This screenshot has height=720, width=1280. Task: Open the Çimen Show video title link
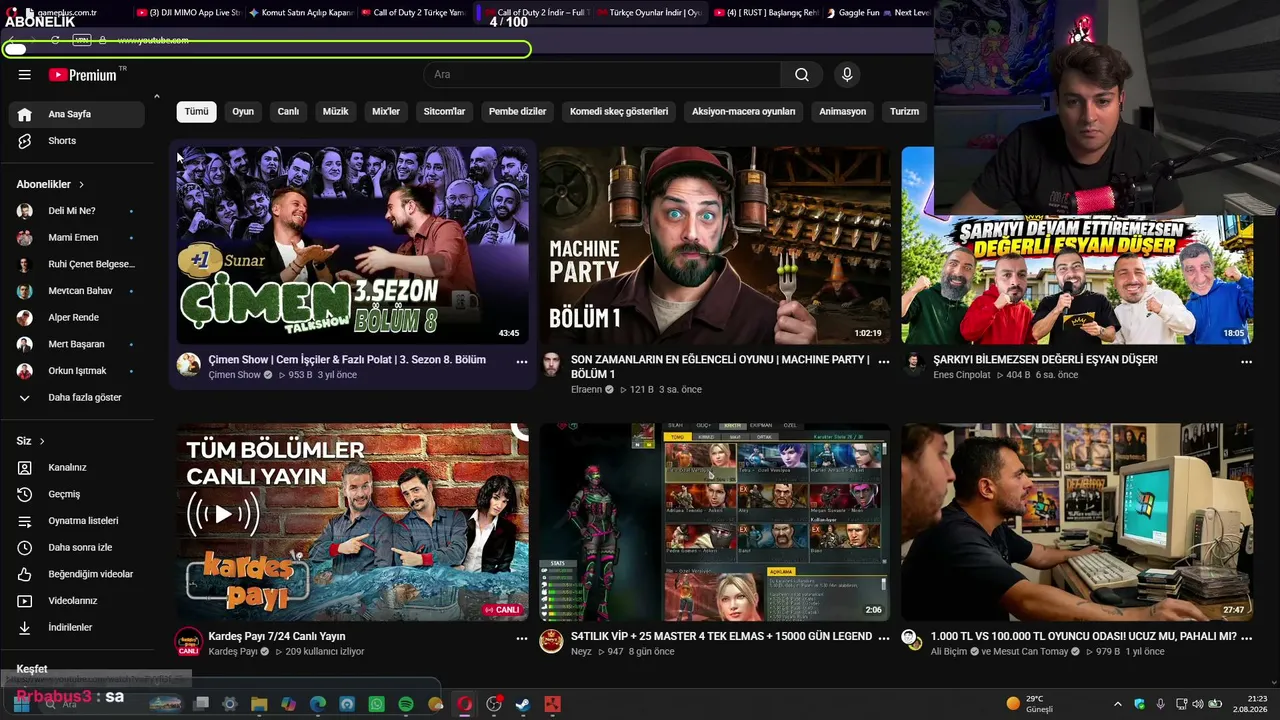(347, 360)
